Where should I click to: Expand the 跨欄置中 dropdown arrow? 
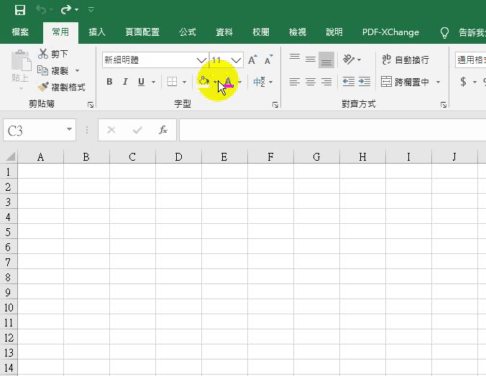[438, 82]
